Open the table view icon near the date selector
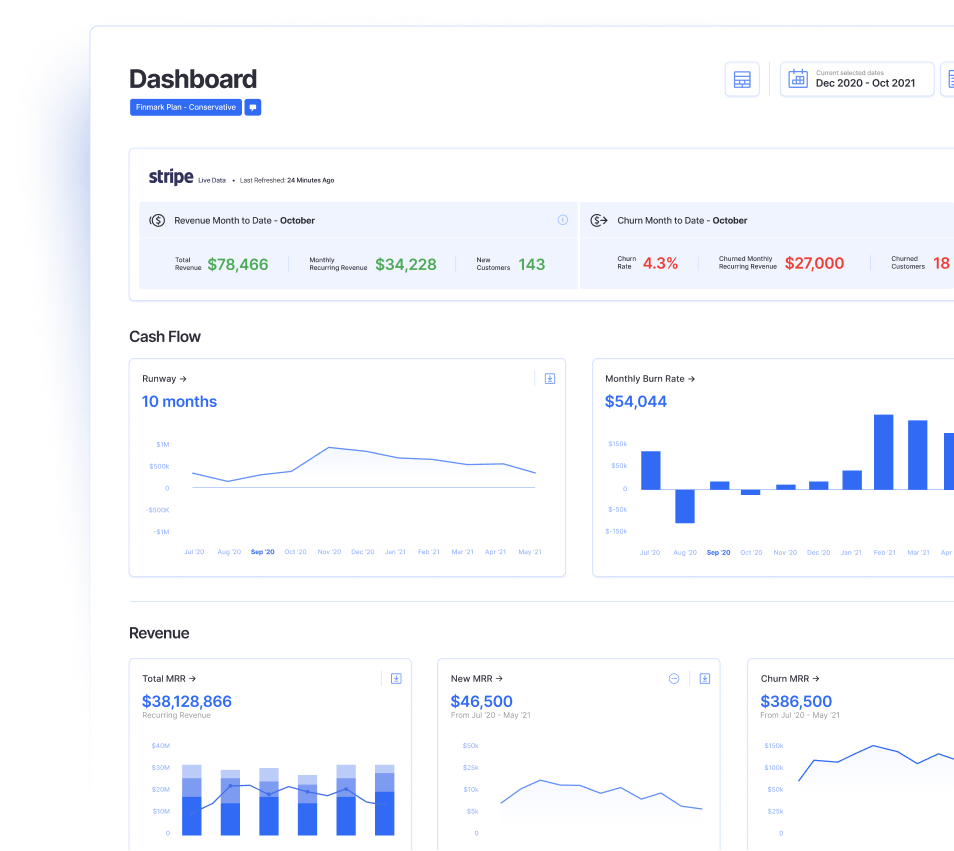The height and width of the screenshot is (851, 954). click(742, 79)
